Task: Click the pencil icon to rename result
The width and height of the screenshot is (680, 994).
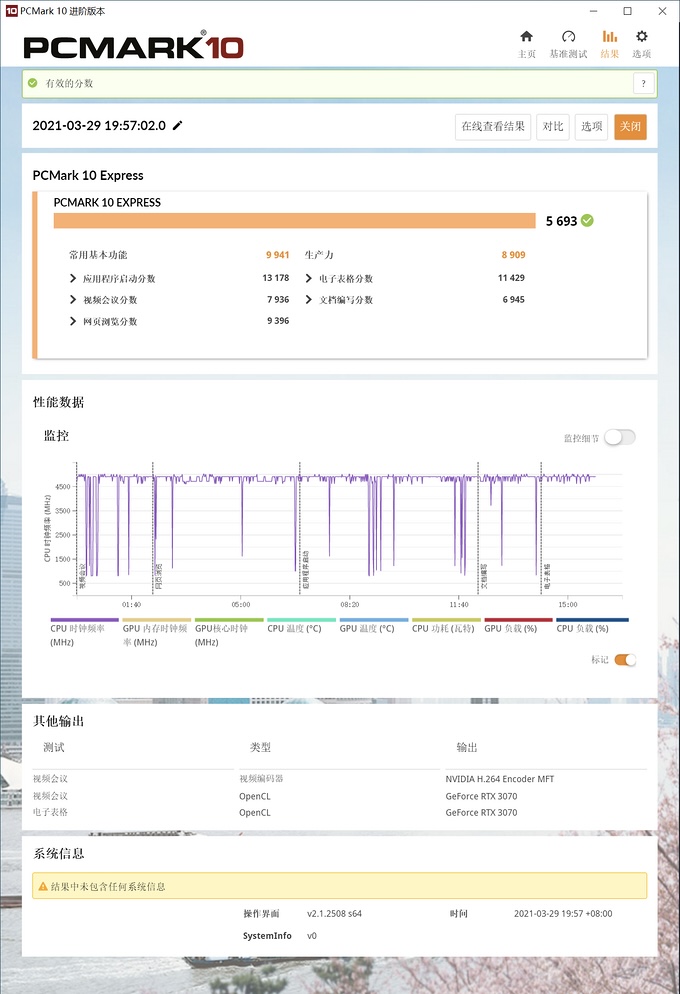Action: [177, 126]
